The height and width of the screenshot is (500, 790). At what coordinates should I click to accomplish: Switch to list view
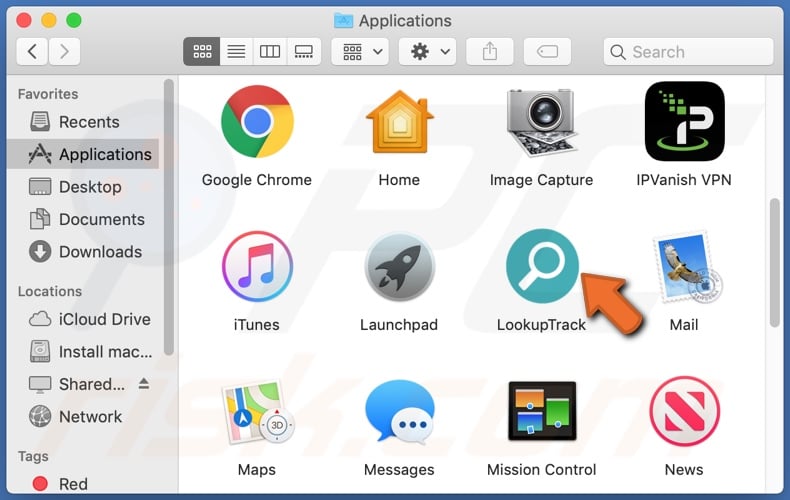pos(236,51)
